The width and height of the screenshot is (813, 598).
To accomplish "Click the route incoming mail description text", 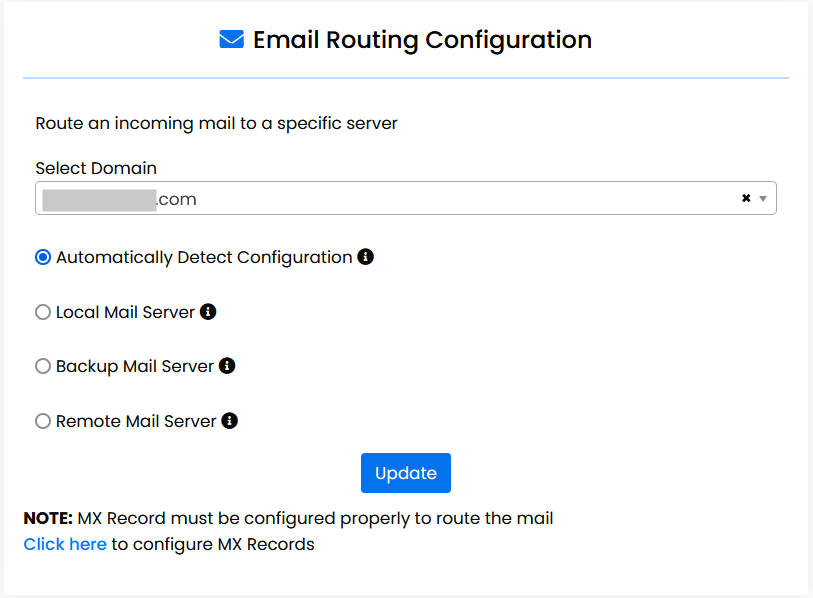I will [x=214, y=123].
